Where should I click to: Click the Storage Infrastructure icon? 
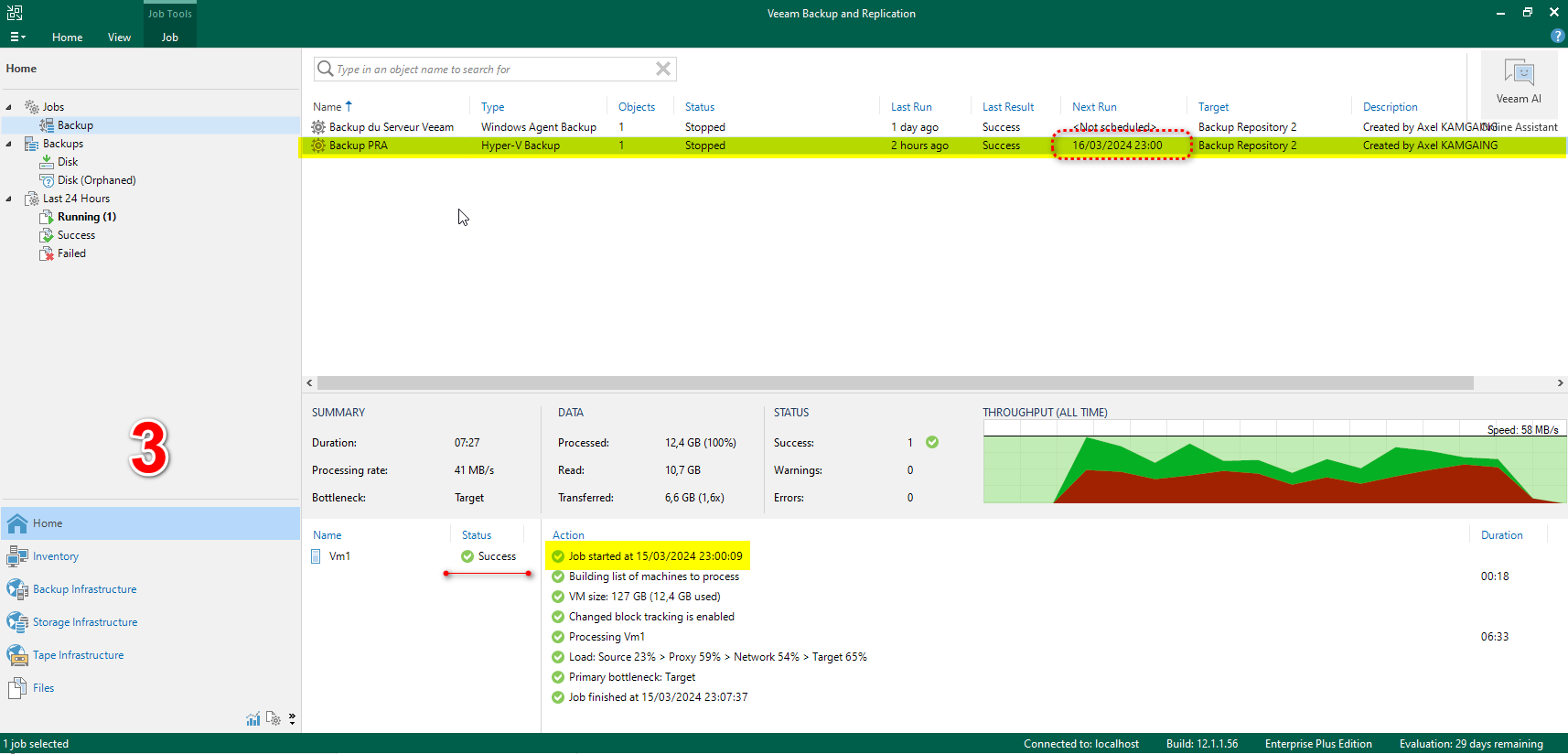tap(17, 622)
